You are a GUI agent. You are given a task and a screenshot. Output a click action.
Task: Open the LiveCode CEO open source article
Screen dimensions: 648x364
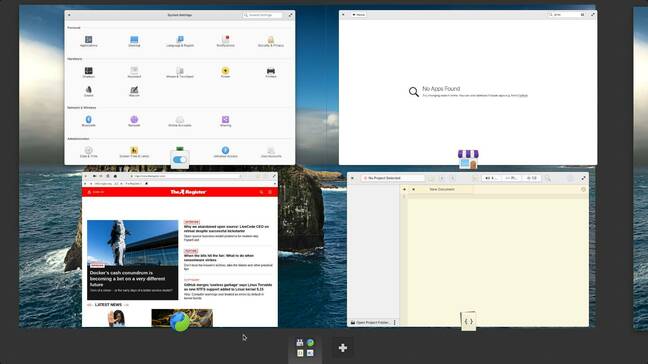click(226, 229)
